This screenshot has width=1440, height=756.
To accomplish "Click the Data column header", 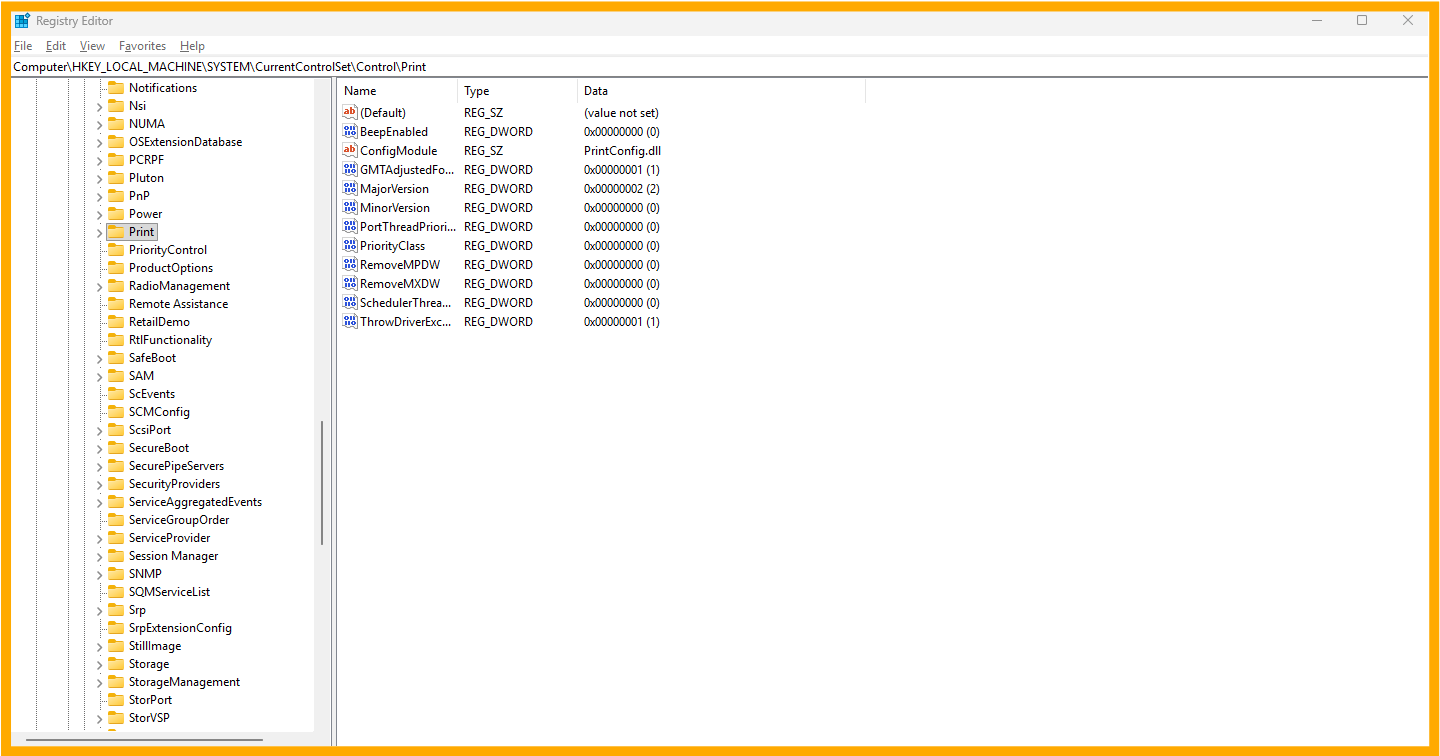I will point(720,91).
